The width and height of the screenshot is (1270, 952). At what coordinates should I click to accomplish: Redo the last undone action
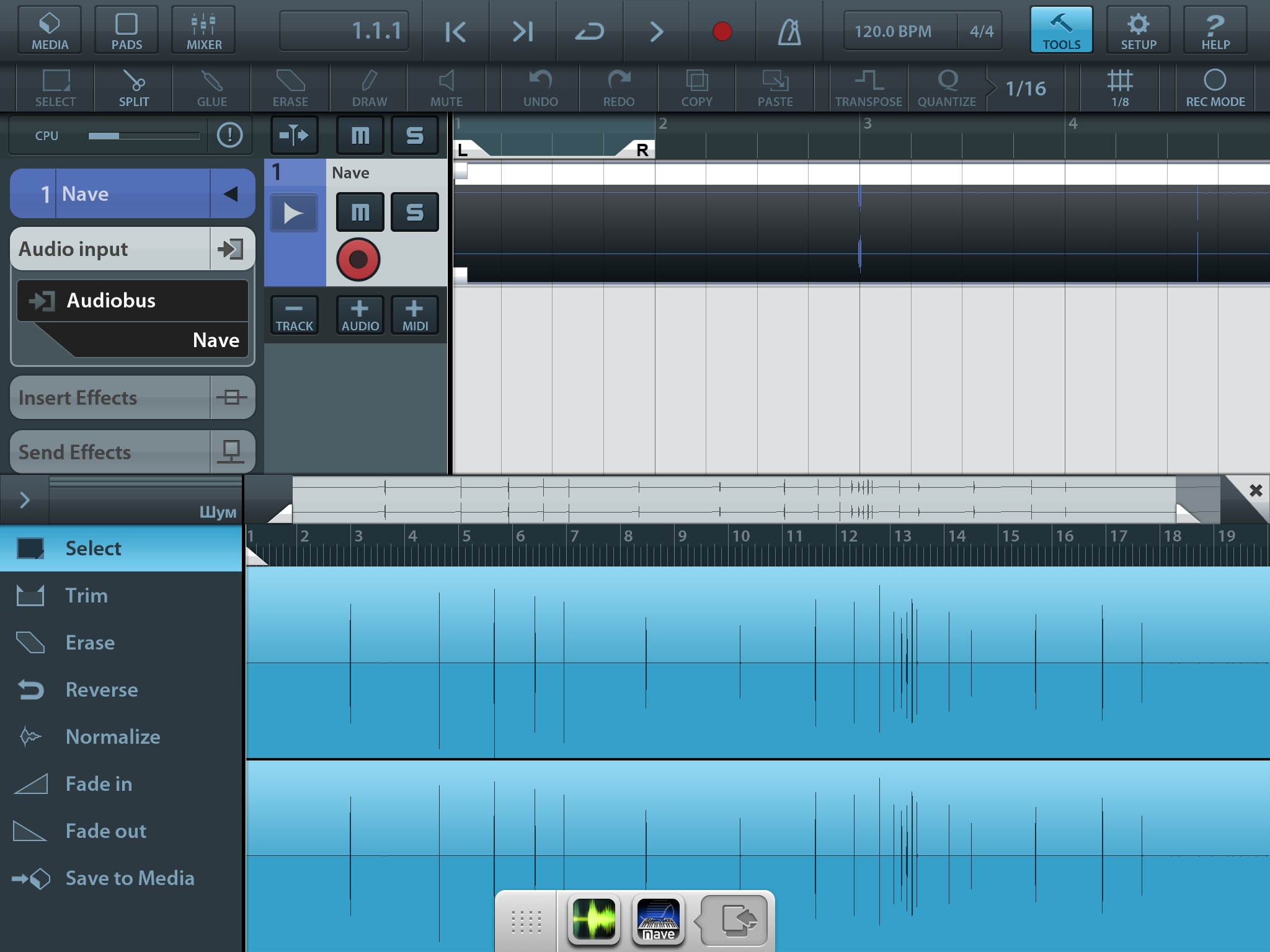click(x=619, y=88)
